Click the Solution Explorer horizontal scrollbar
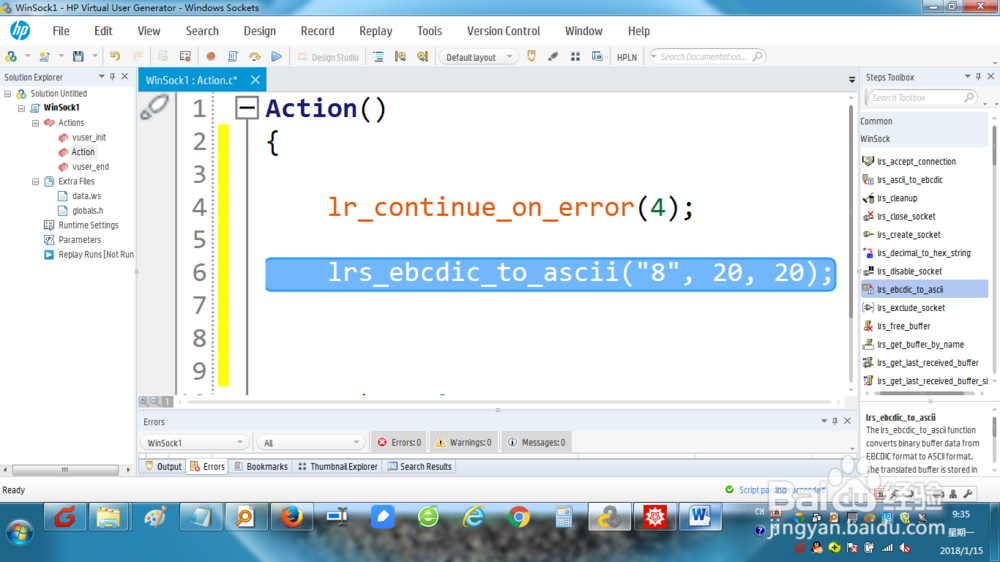The height and width of the screenshot is (562, 1000). [x=65, y=470]
